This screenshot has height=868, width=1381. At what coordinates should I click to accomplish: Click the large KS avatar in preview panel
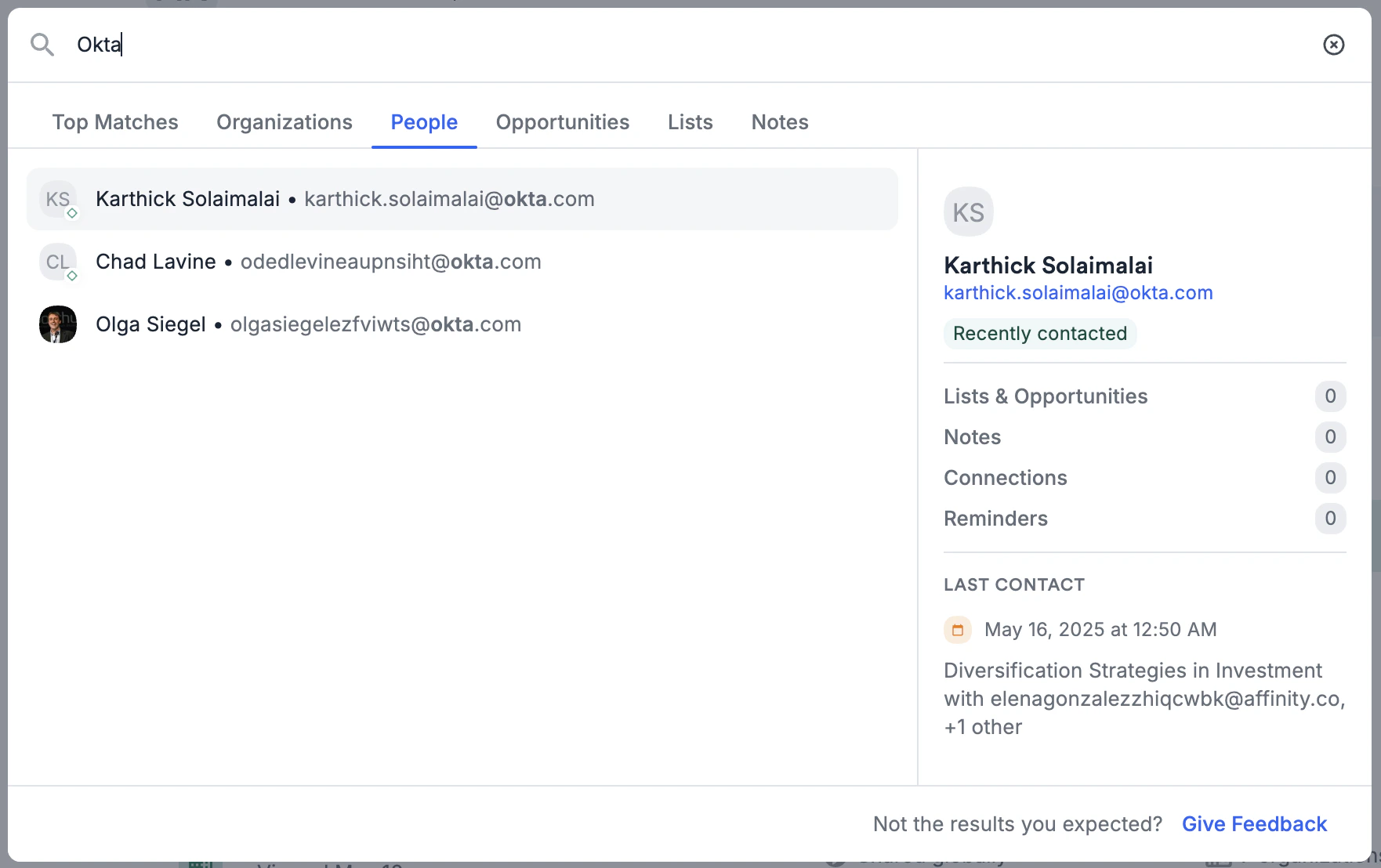click(969, 212)
